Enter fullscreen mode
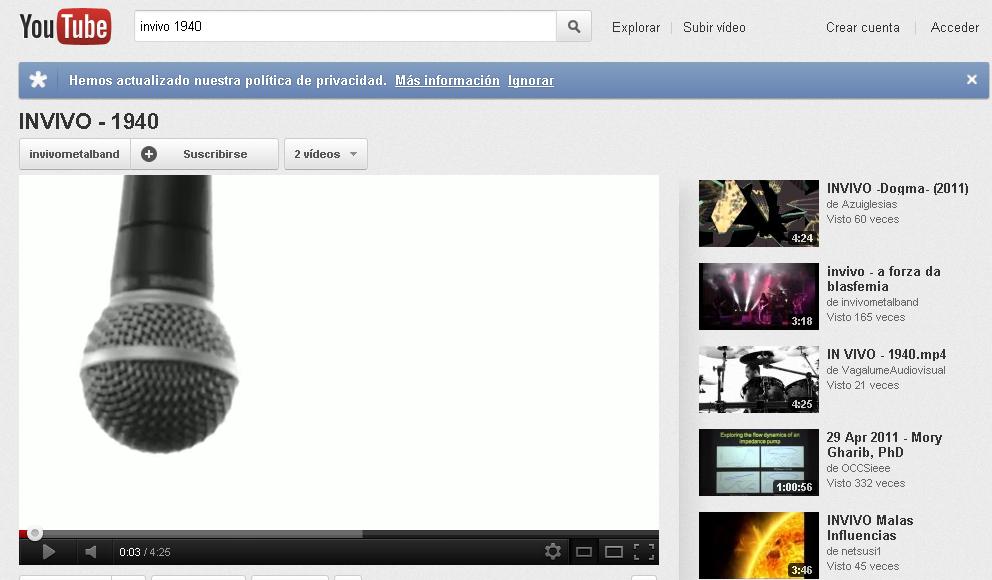This screenshot has height=580, width=992. click(644, 551)
